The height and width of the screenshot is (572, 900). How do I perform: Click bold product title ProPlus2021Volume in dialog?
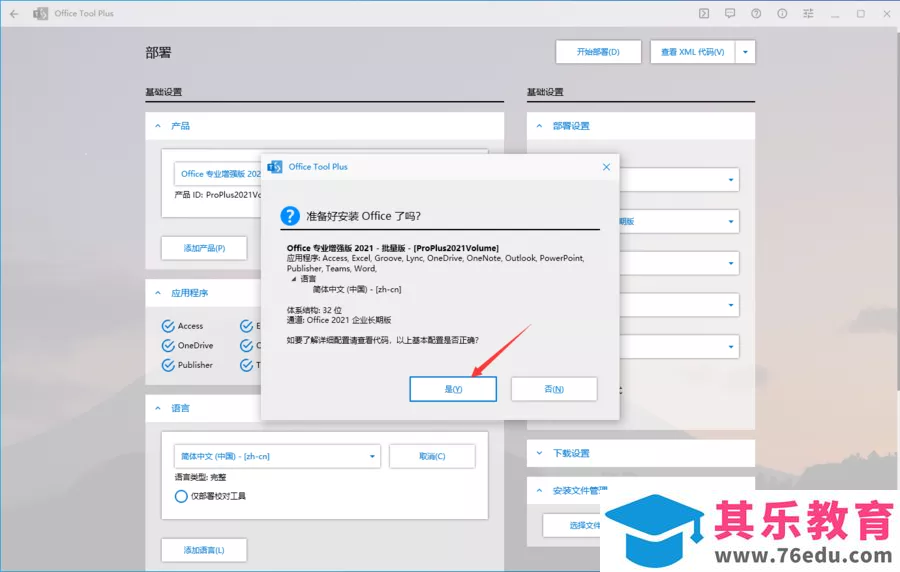click(393, 248)
